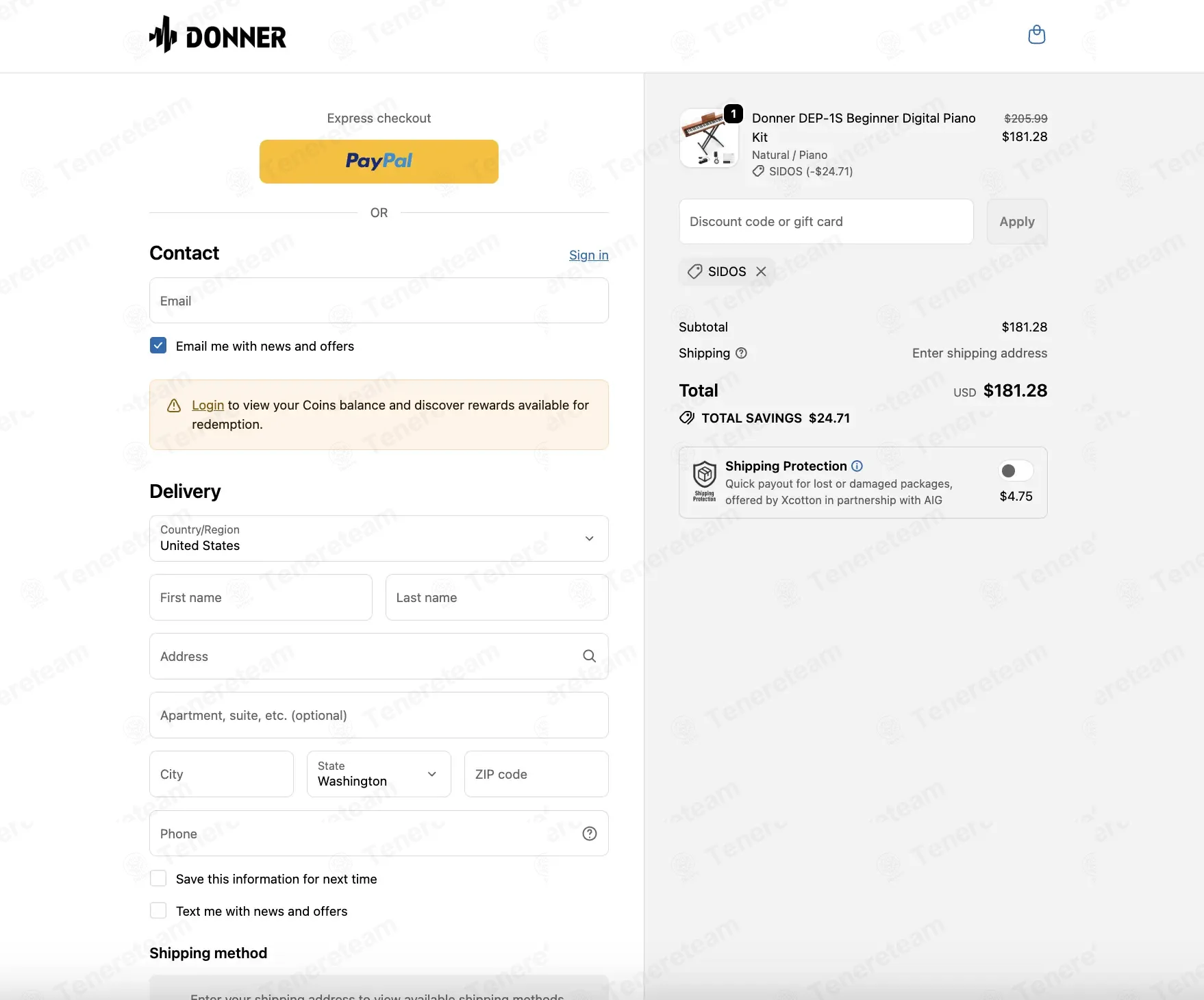The height and width of the screenshot is (1000, 1204).
Task: Click the struck-through $205.99 original price
Action: tap(1026, 118)
